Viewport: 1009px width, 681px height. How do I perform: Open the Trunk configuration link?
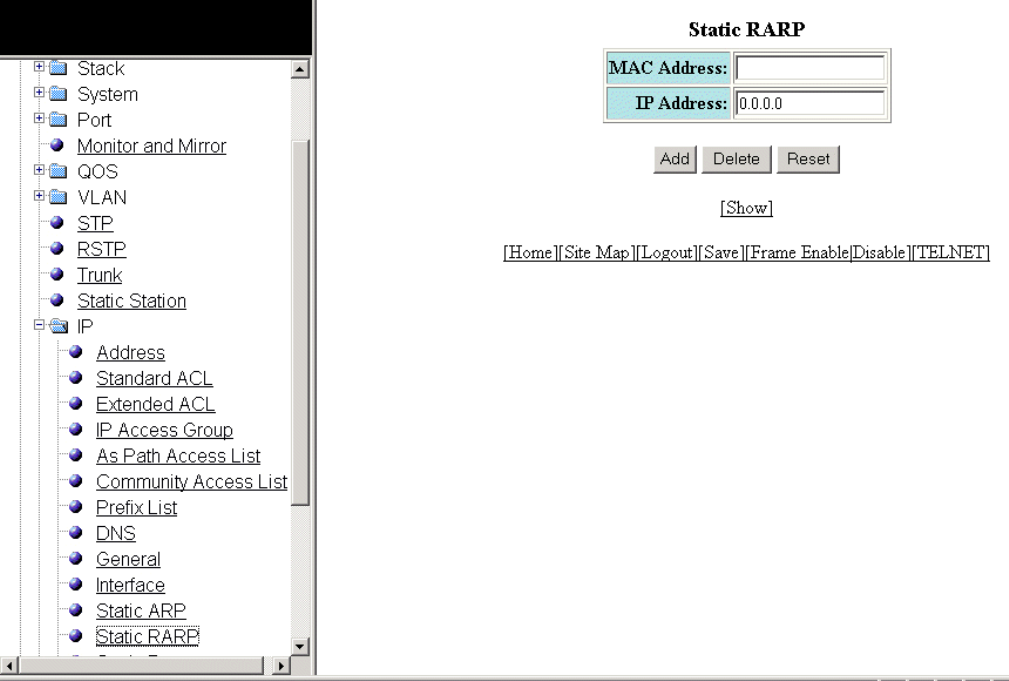pos(99,275)
